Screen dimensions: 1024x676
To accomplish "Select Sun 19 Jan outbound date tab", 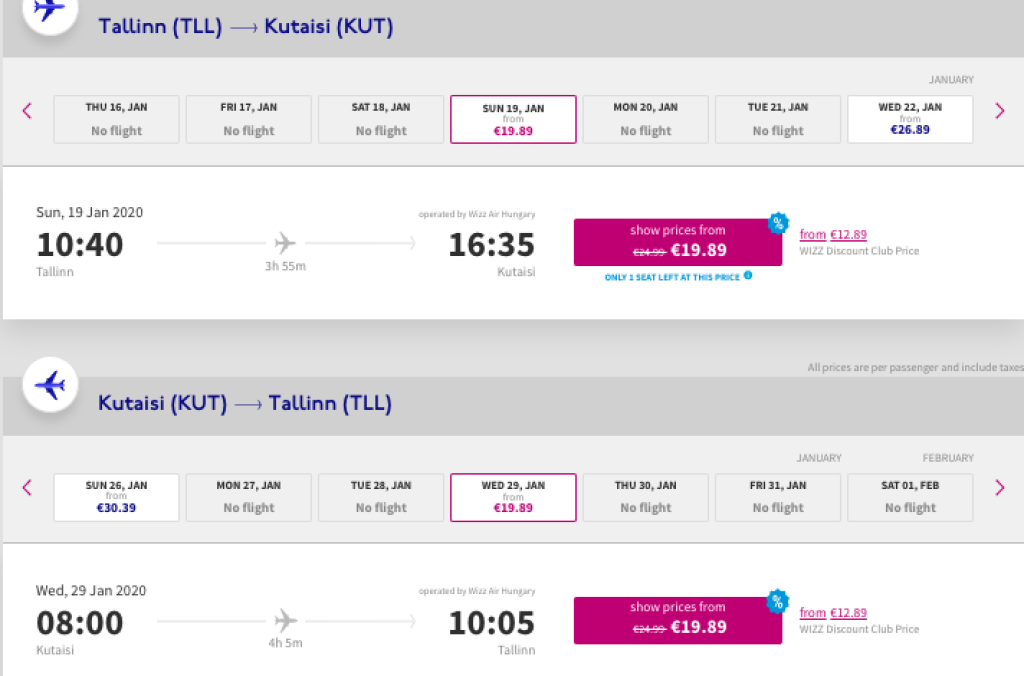I will pyautogui.click(x=513, y=119).
